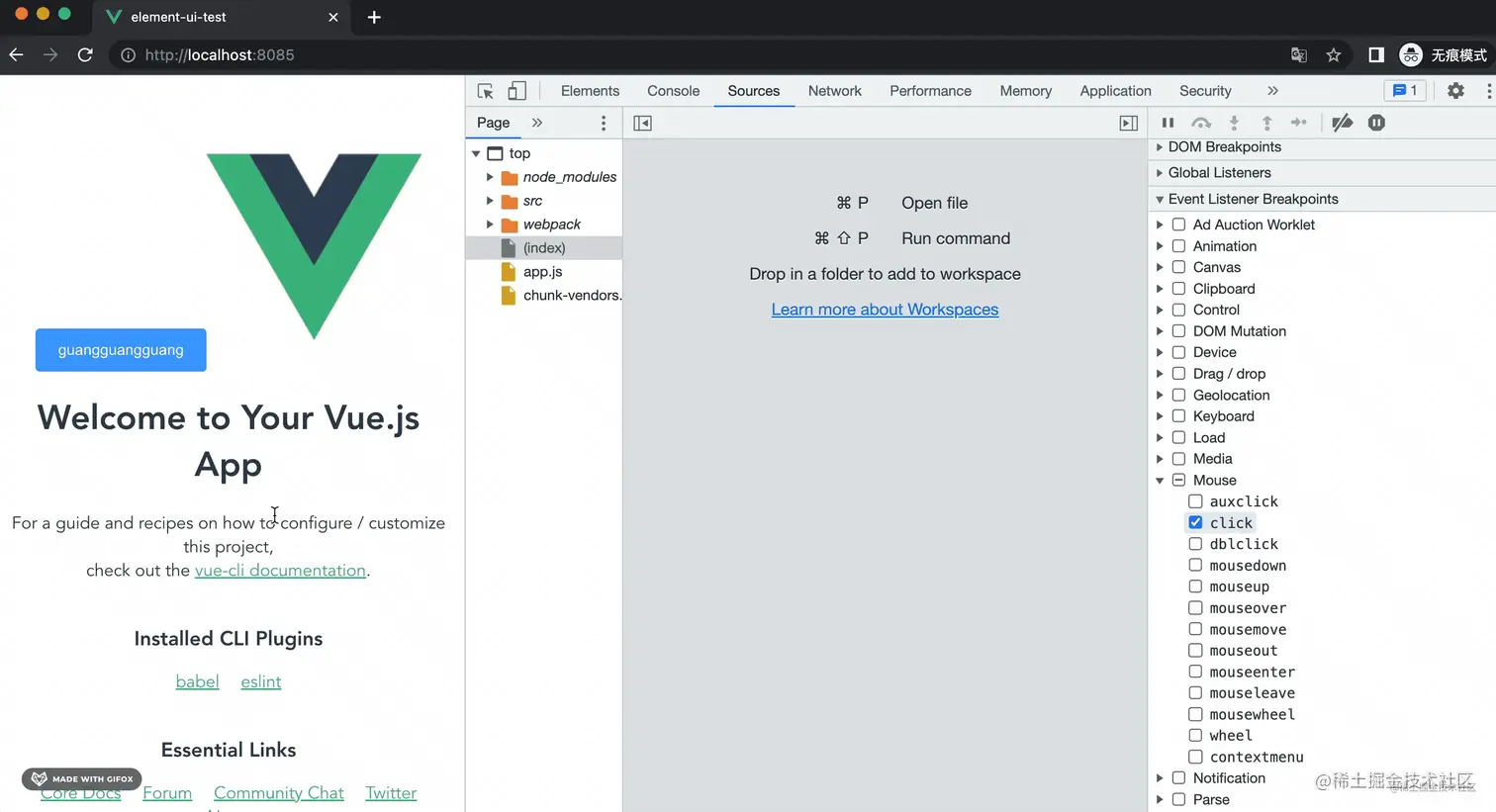Click the translate page icon
This screenshot has width=1496, height=812.
click(x=1299, y=54)
